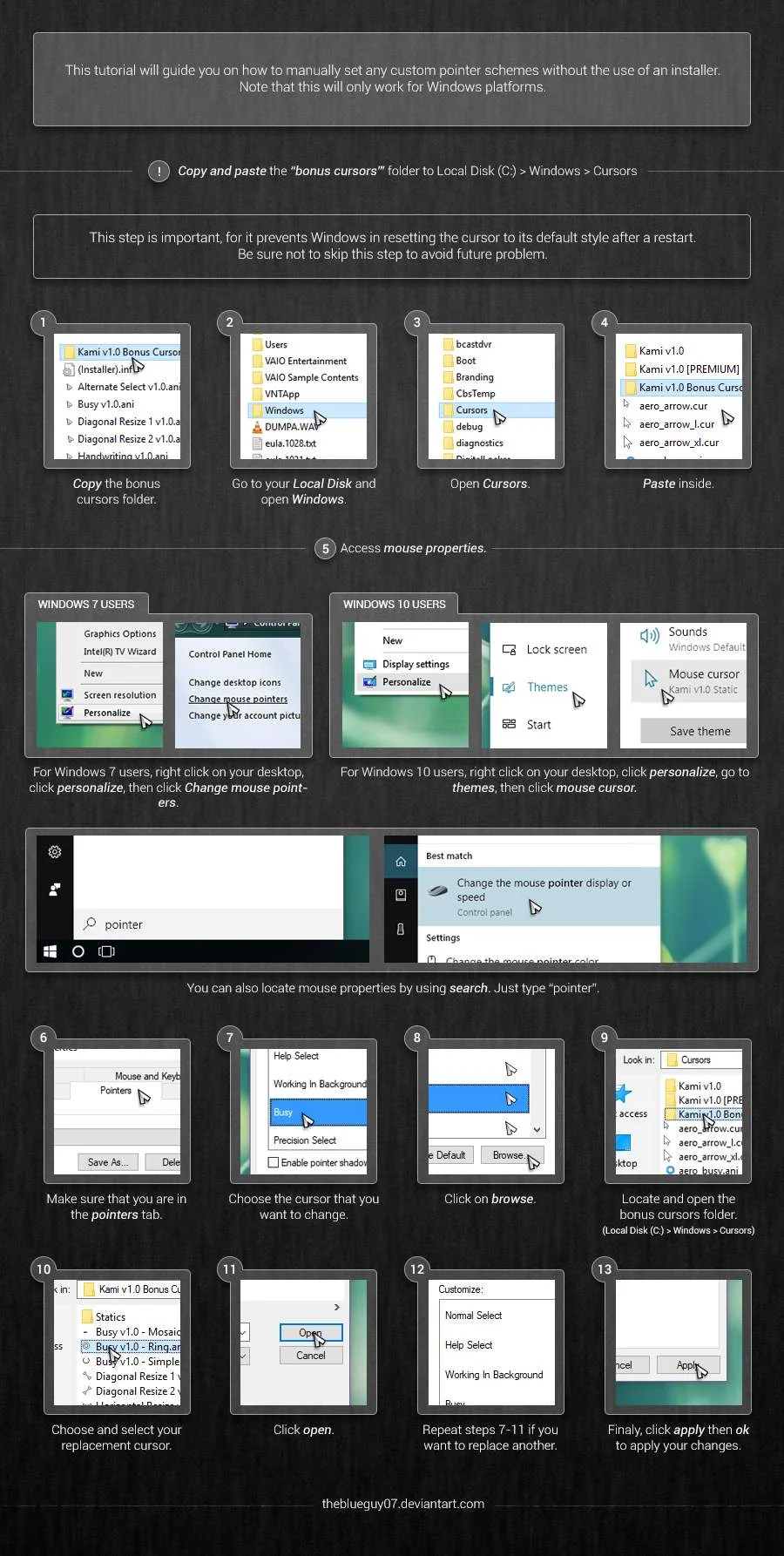
Task: Select the Kami v1.0 [PREMIUM] folder
Action: tap(683, 369)
